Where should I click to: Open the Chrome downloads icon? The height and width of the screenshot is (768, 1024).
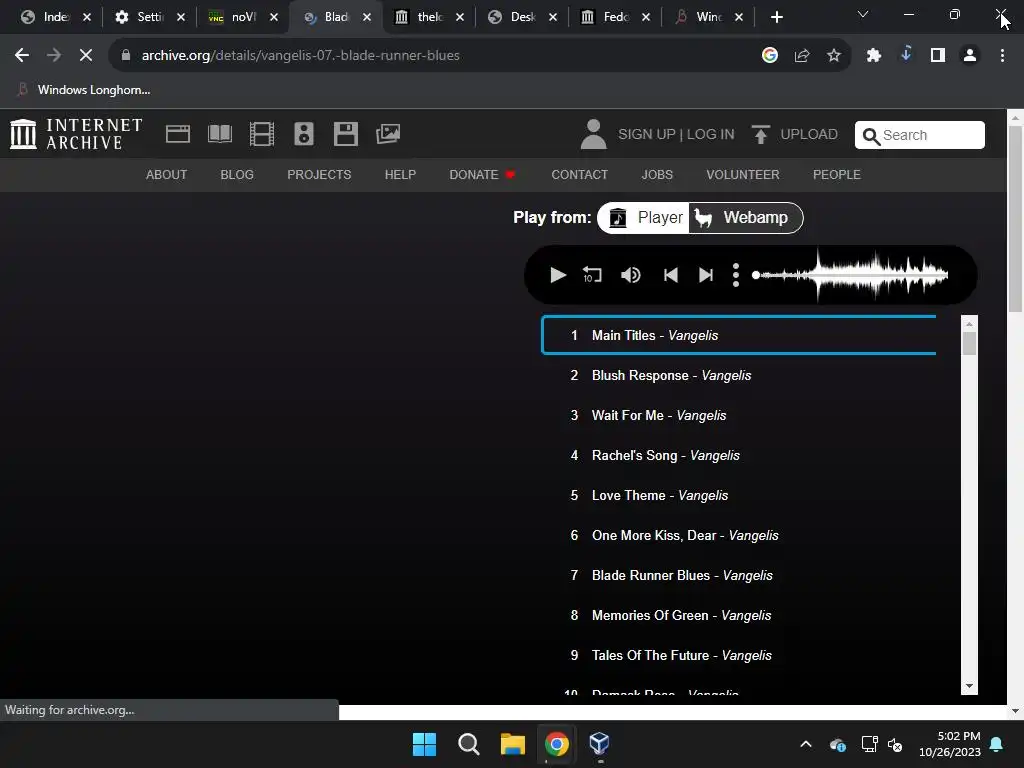906,55
